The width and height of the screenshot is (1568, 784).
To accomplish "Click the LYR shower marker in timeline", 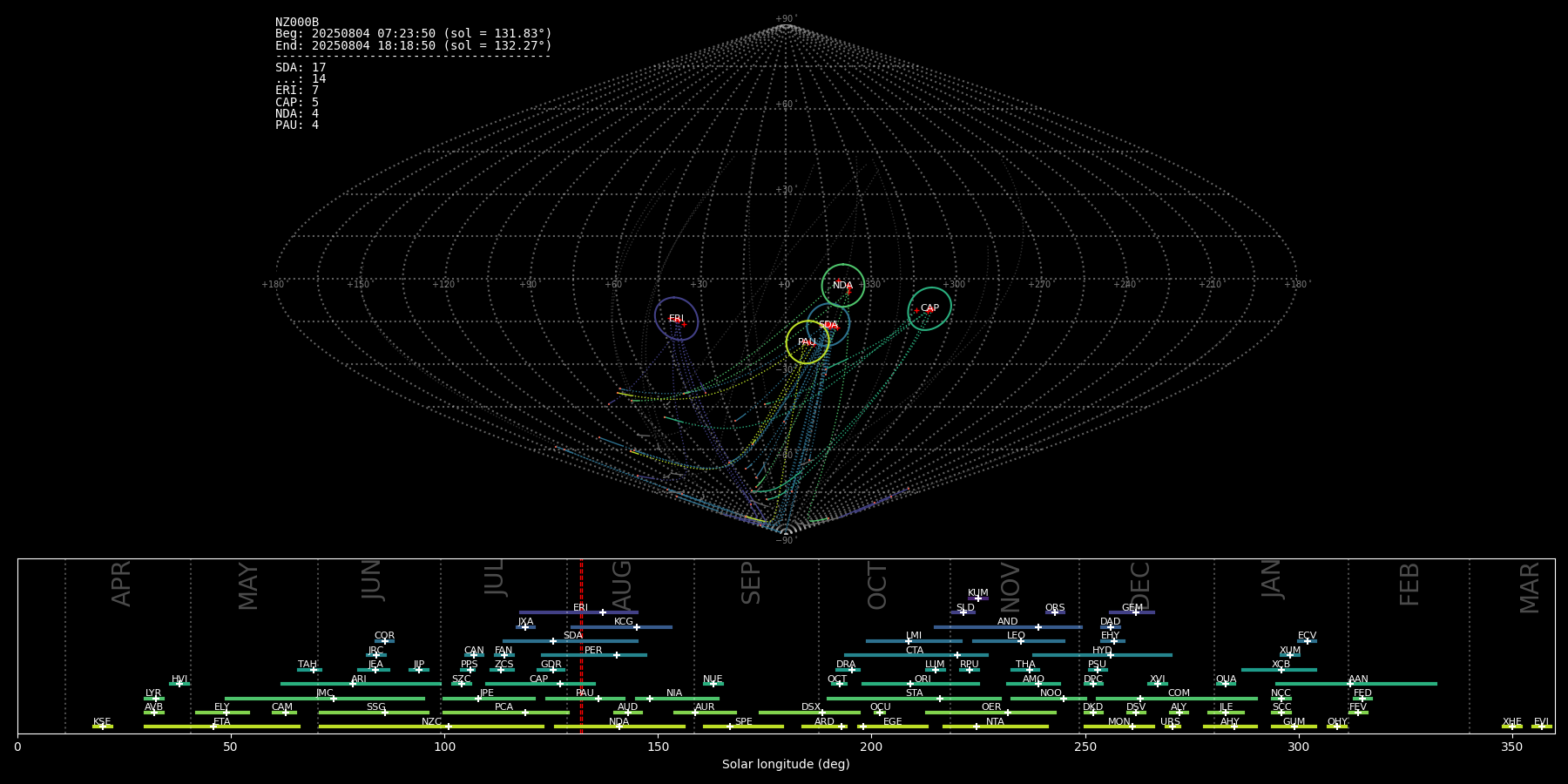I will pyautogui.click(x=156, y=698).
